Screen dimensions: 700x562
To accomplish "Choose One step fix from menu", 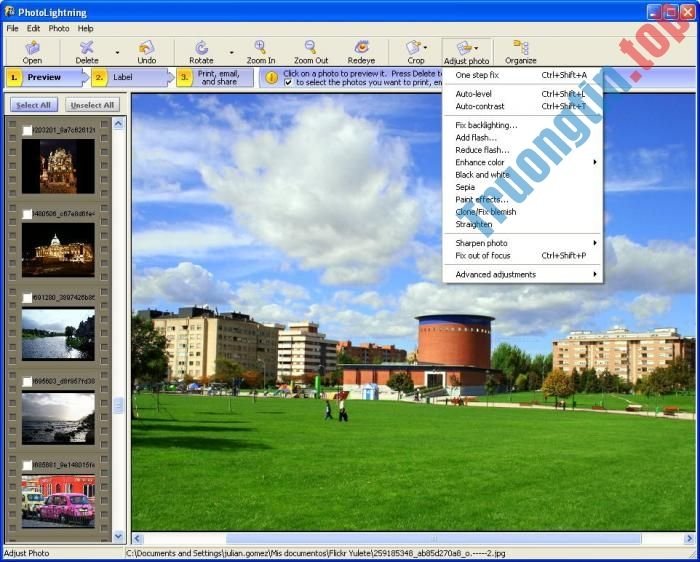I will [523, 75].
